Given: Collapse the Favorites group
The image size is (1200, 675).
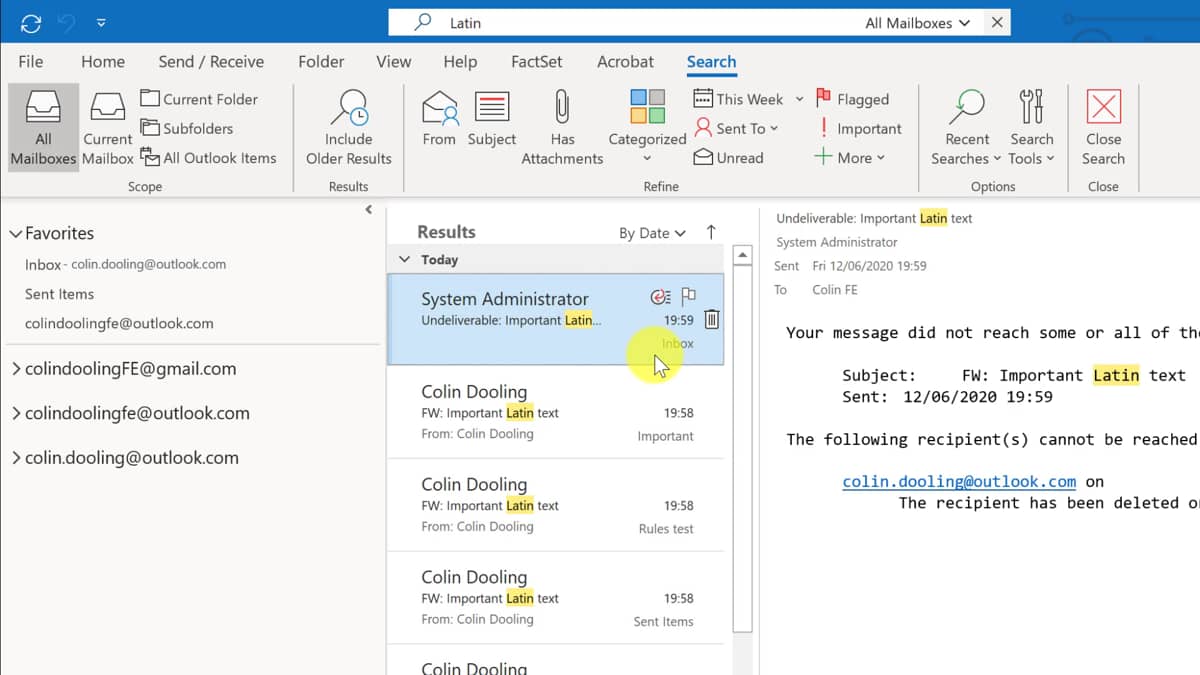Looking at the screenshot, I should pyautogui.click(x=15, y=233).
